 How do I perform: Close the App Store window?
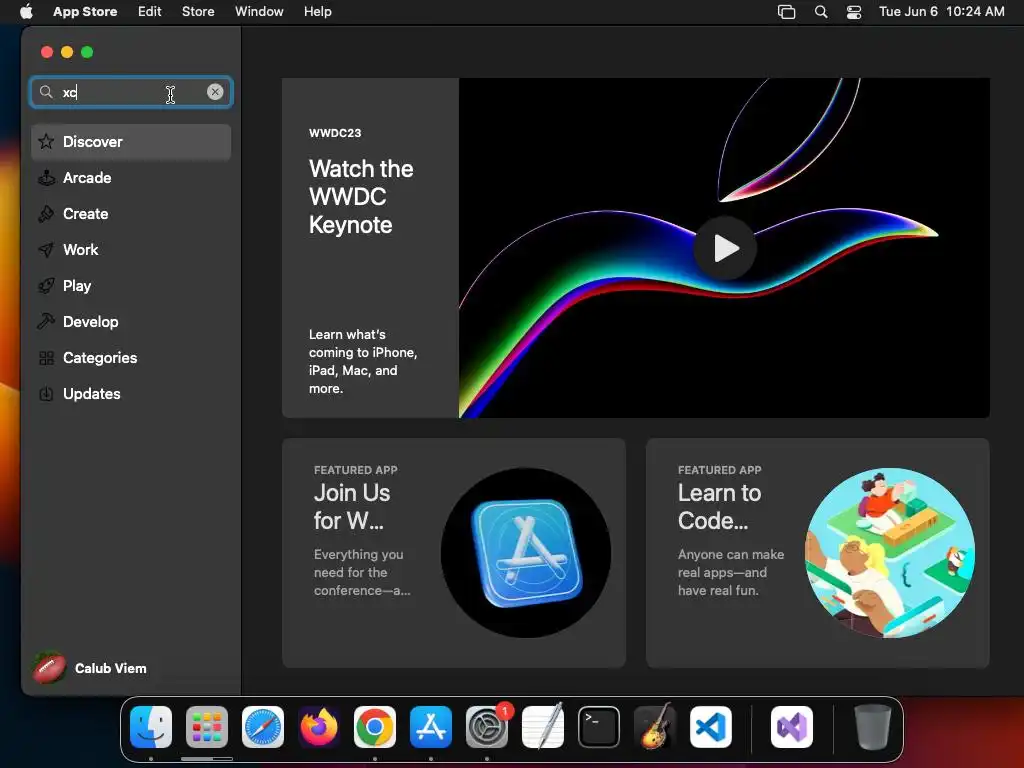tap(46, 52)
